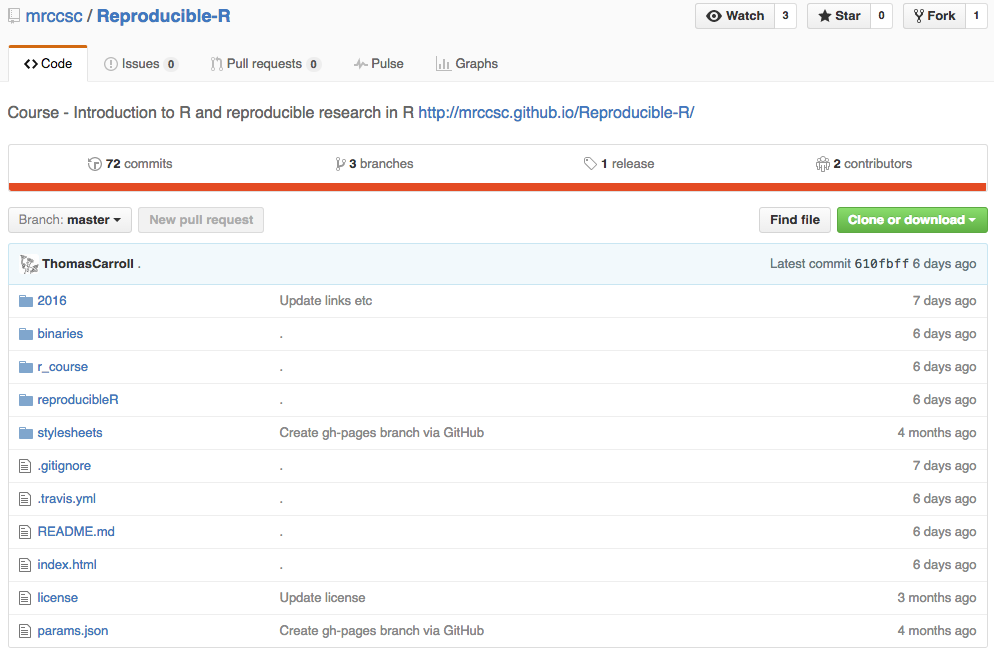994x655 pixels.
Task: Open the Branch: master dropdown
Action: [70, 220]
